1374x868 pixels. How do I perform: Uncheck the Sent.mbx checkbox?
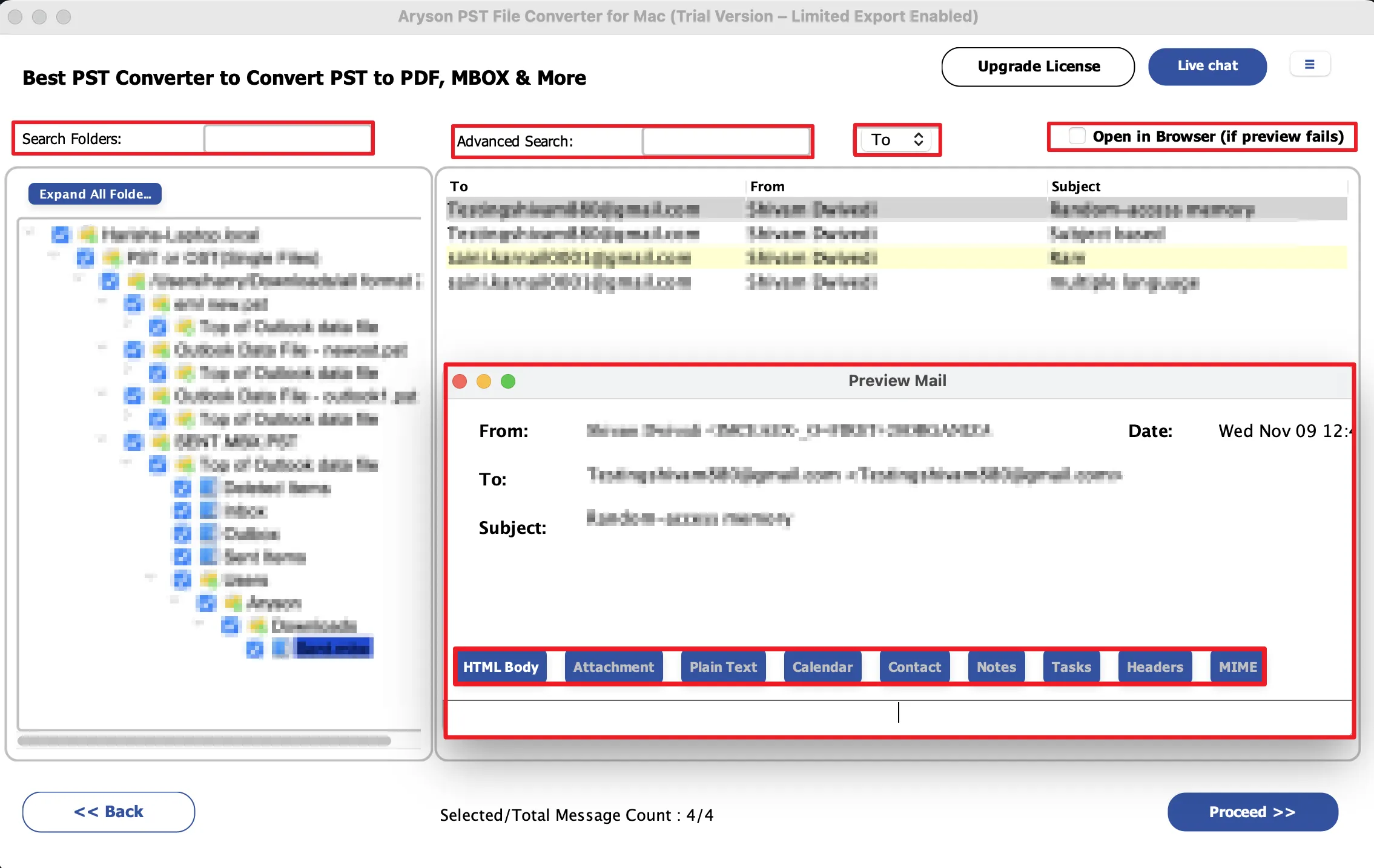[255, 649]
